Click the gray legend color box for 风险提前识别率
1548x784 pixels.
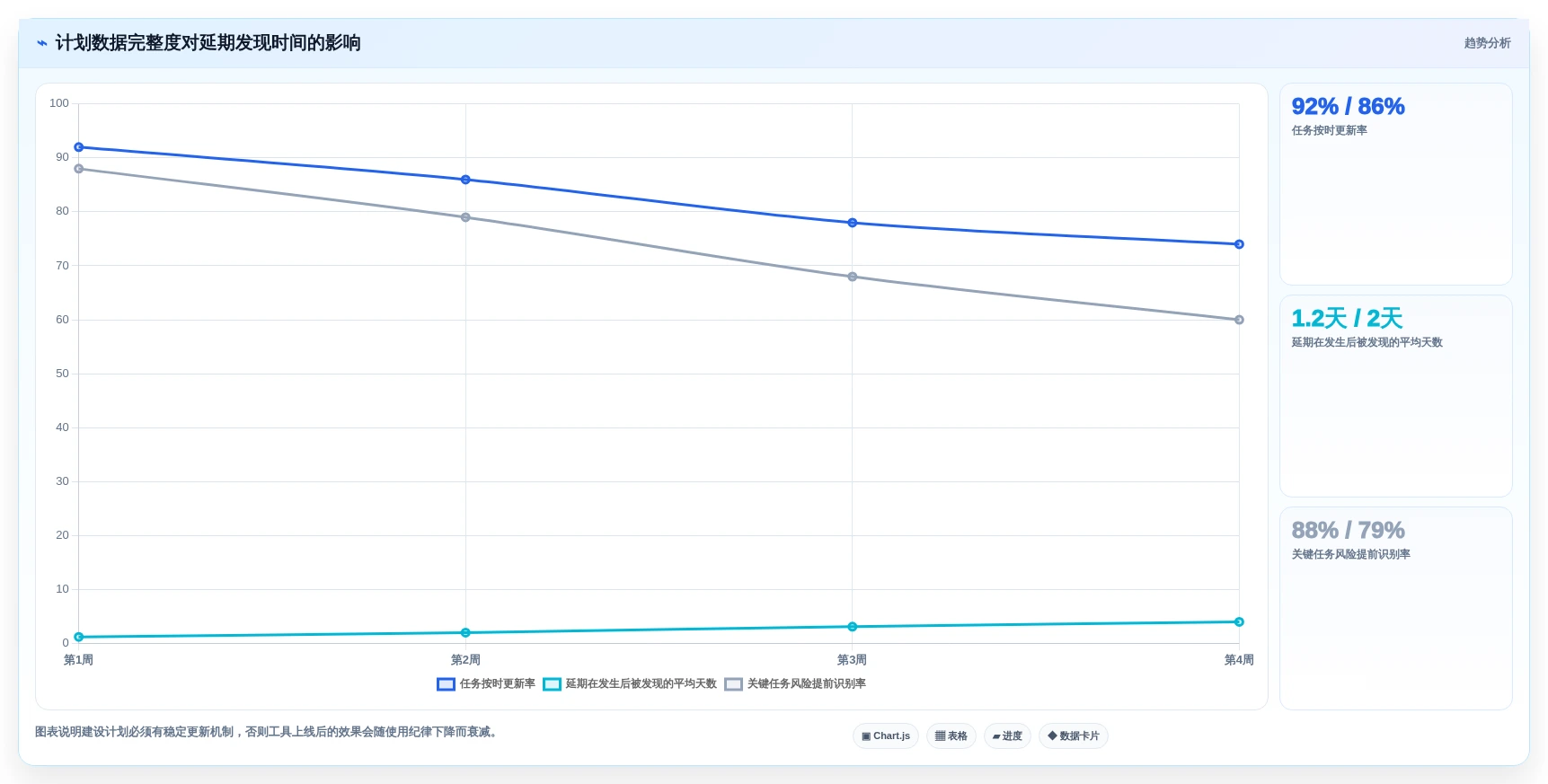[733, 684]
